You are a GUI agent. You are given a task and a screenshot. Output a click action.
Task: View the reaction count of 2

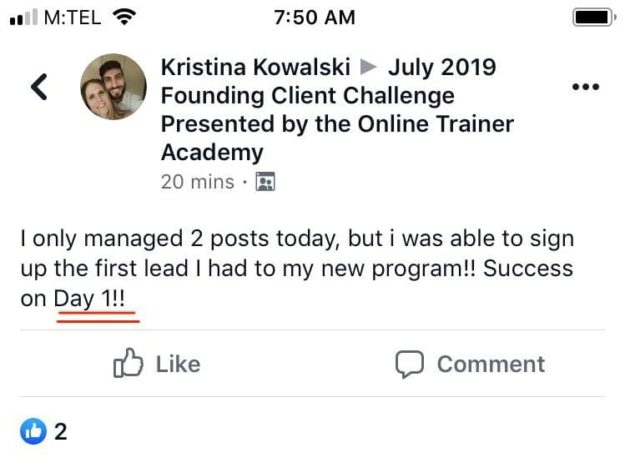click(x=60, y=432)
